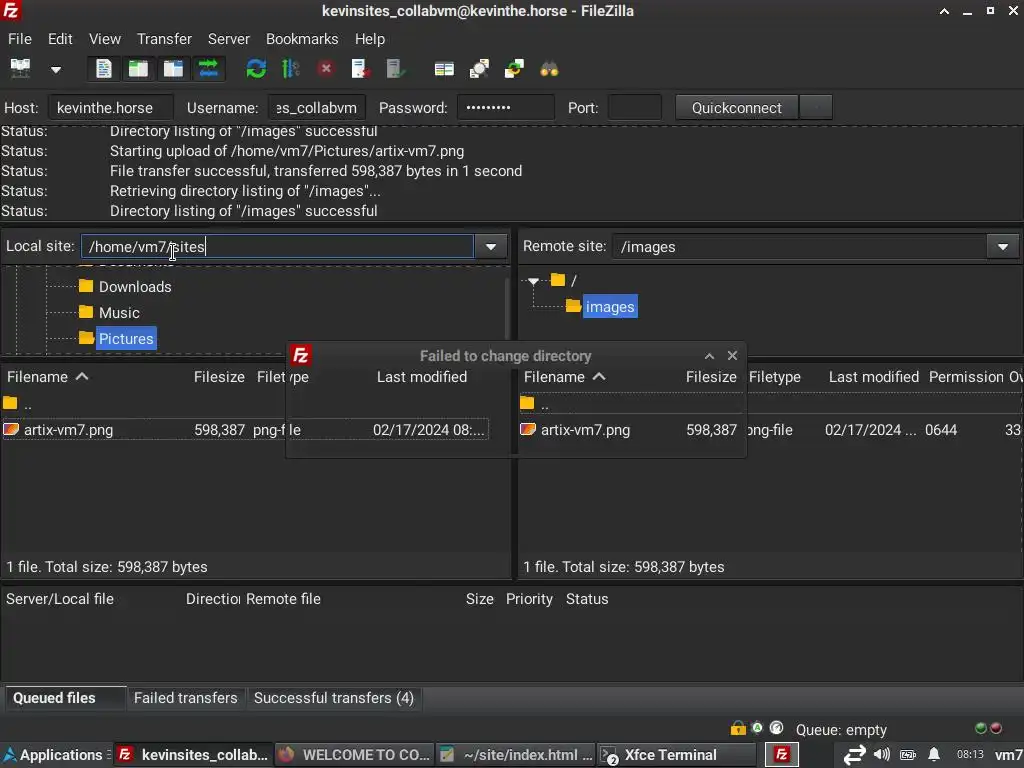Open the Edit menu
The width and height of the screenshot is (1024, 768).
pyautogui.click(x=60, y=39)
